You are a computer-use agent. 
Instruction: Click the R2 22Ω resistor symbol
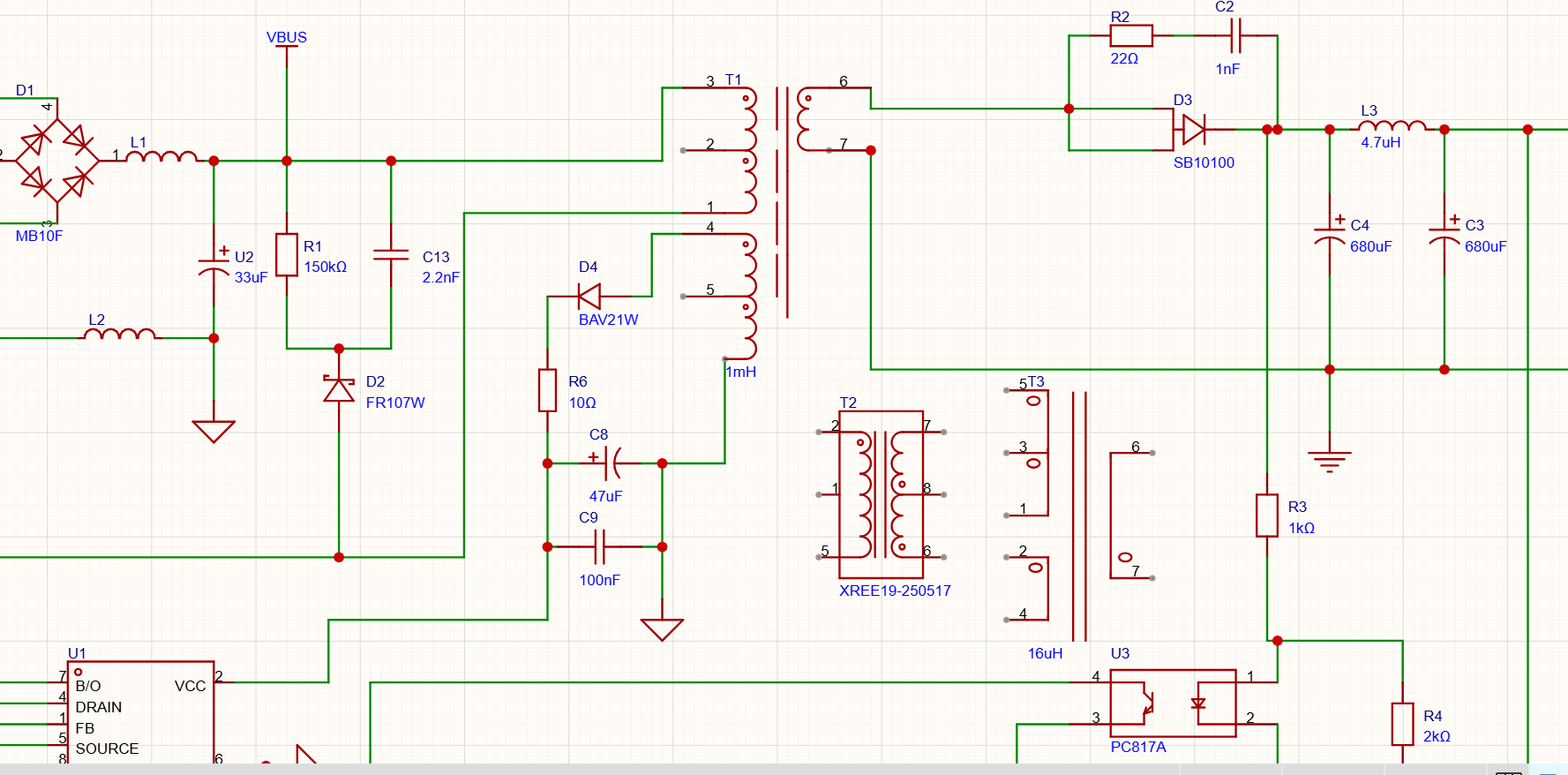[x=1130, y=36]
